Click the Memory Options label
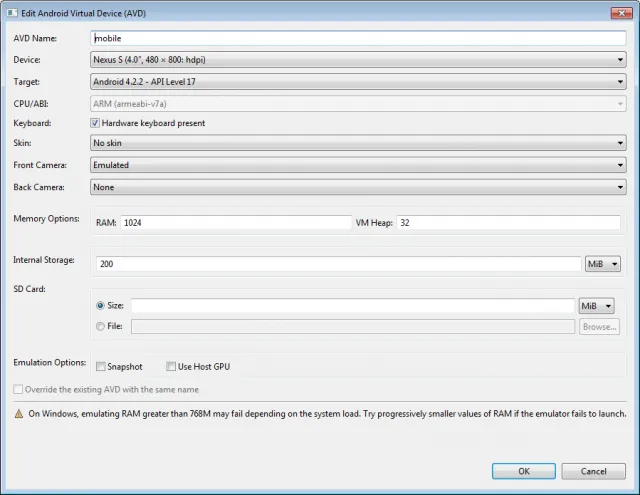The image size is (640, 495). point(46,219)
